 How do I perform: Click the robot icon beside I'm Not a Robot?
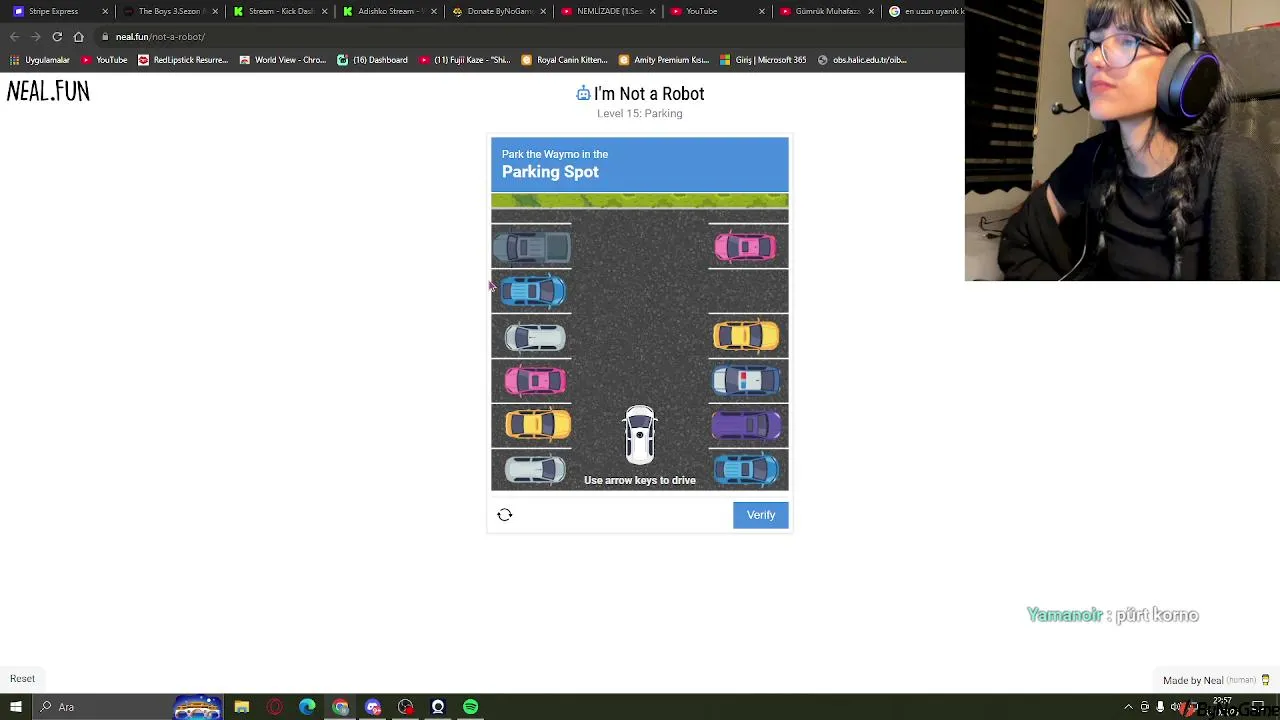tap(583, 93)
